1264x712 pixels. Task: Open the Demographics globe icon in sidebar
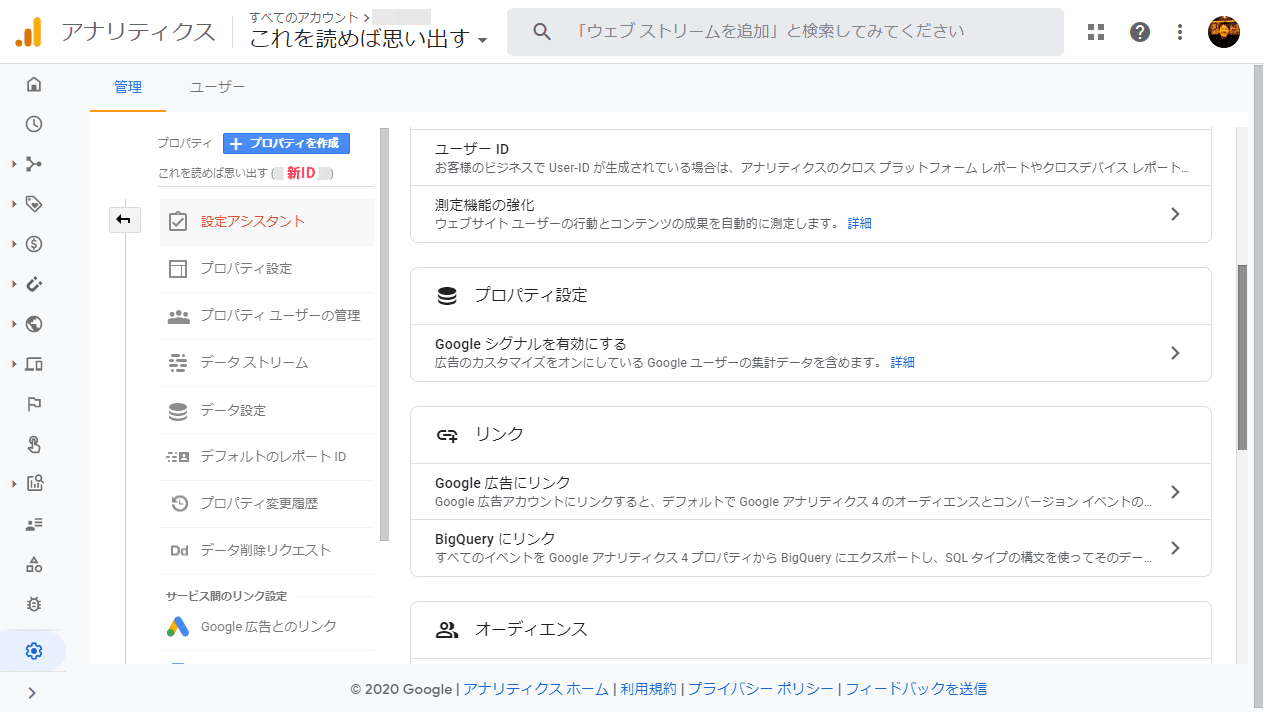pos(34,324)
